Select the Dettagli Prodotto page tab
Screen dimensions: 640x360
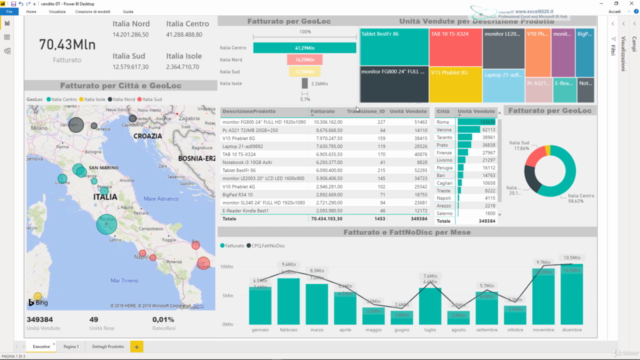(108, 347)
